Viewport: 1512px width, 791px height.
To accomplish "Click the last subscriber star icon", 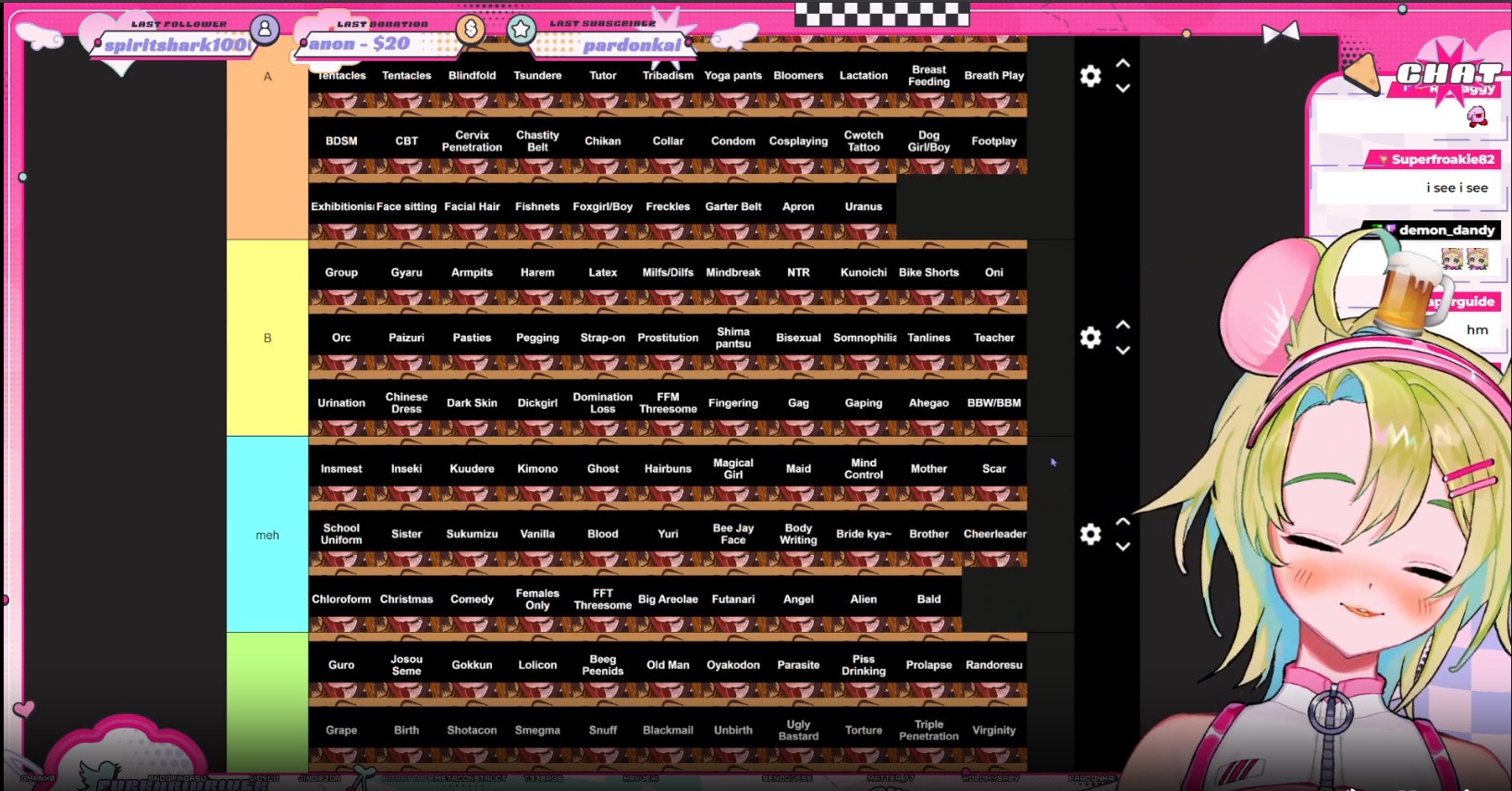I will click(521, 30).
